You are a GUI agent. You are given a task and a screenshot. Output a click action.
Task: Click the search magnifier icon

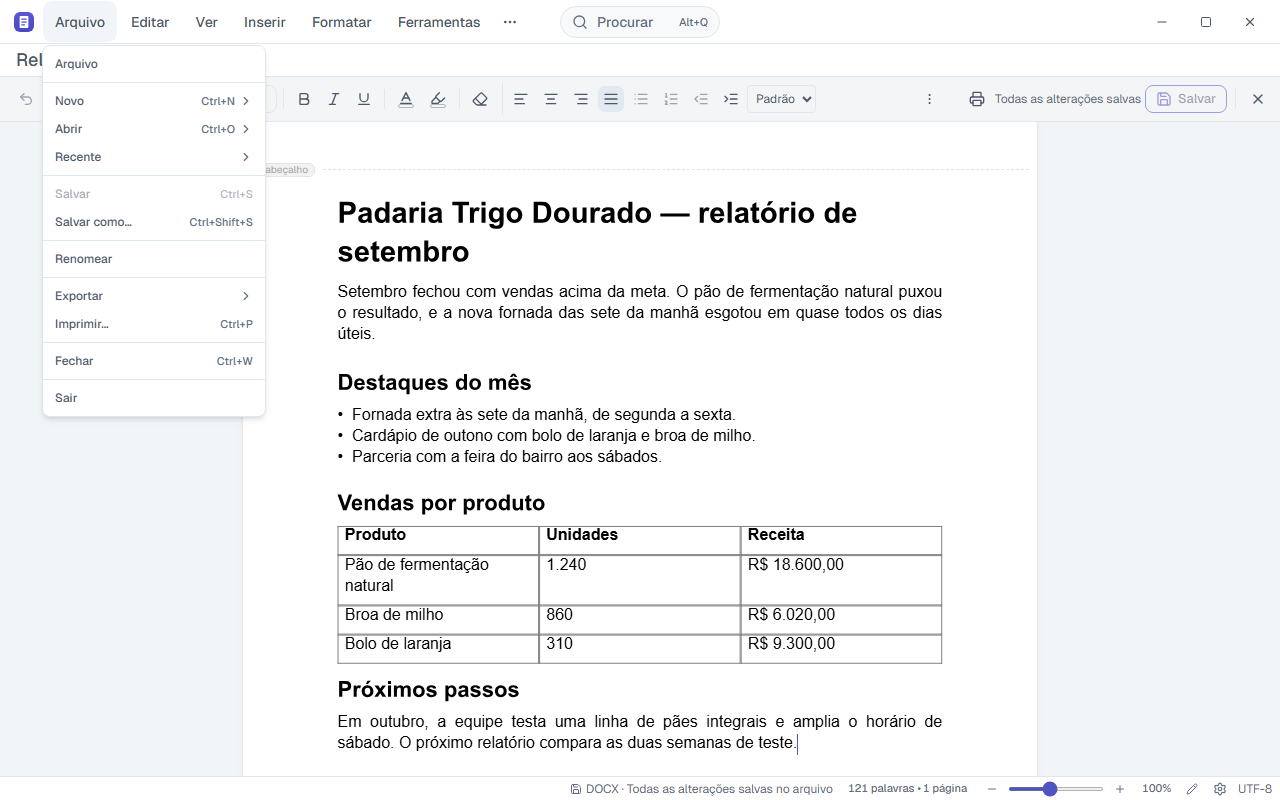coord(580,22)
